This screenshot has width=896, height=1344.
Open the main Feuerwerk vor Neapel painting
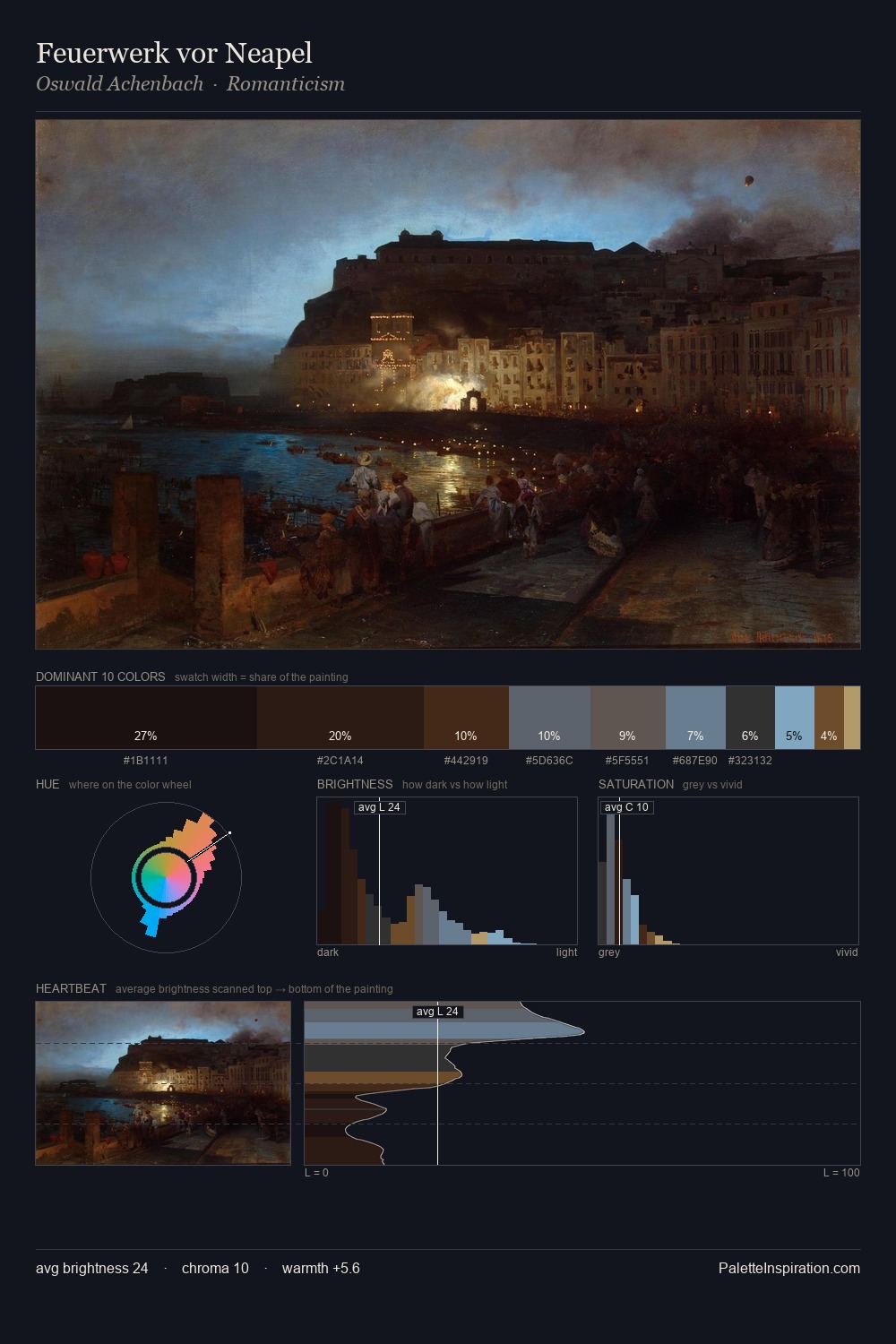tap(448, 384)
